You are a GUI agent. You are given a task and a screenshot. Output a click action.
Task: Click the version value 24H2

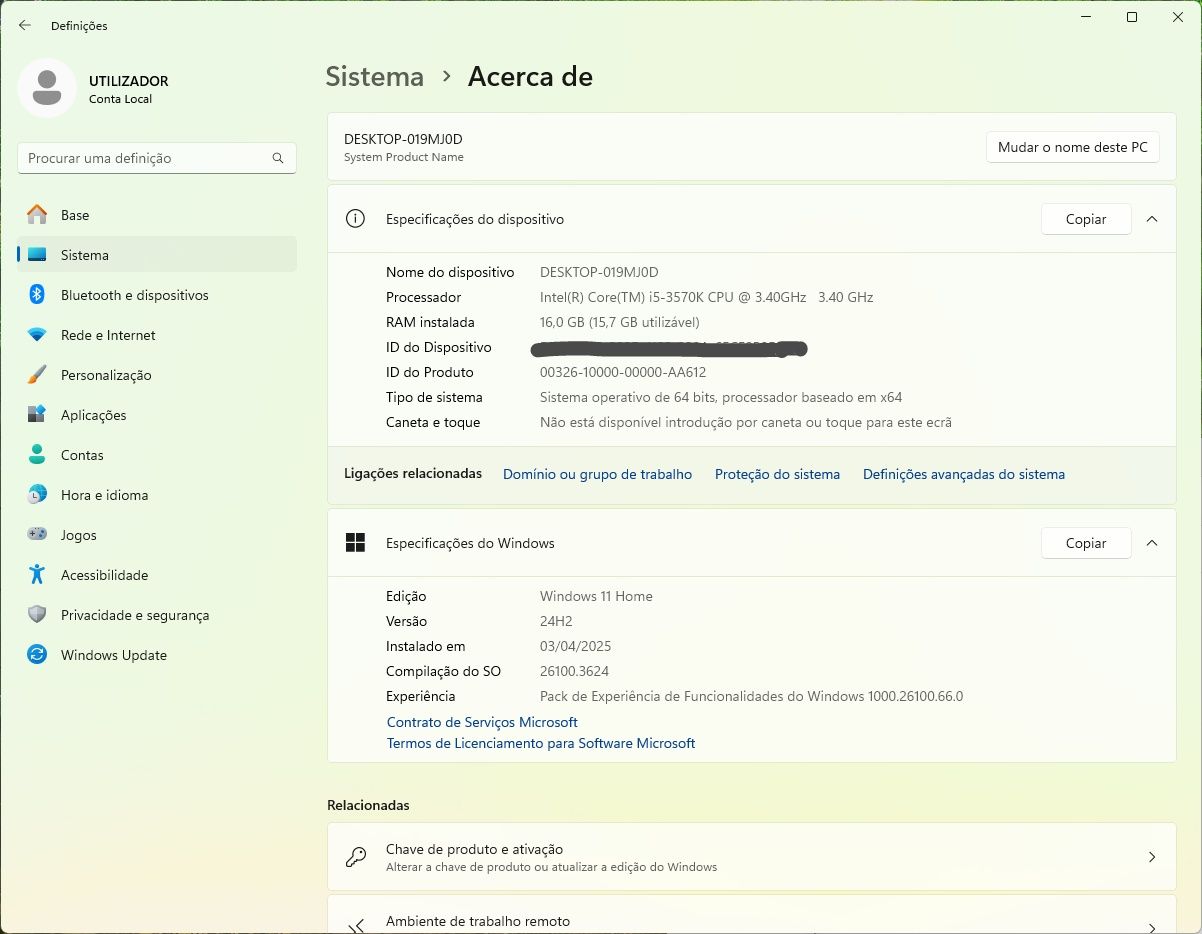coord(556,621)
